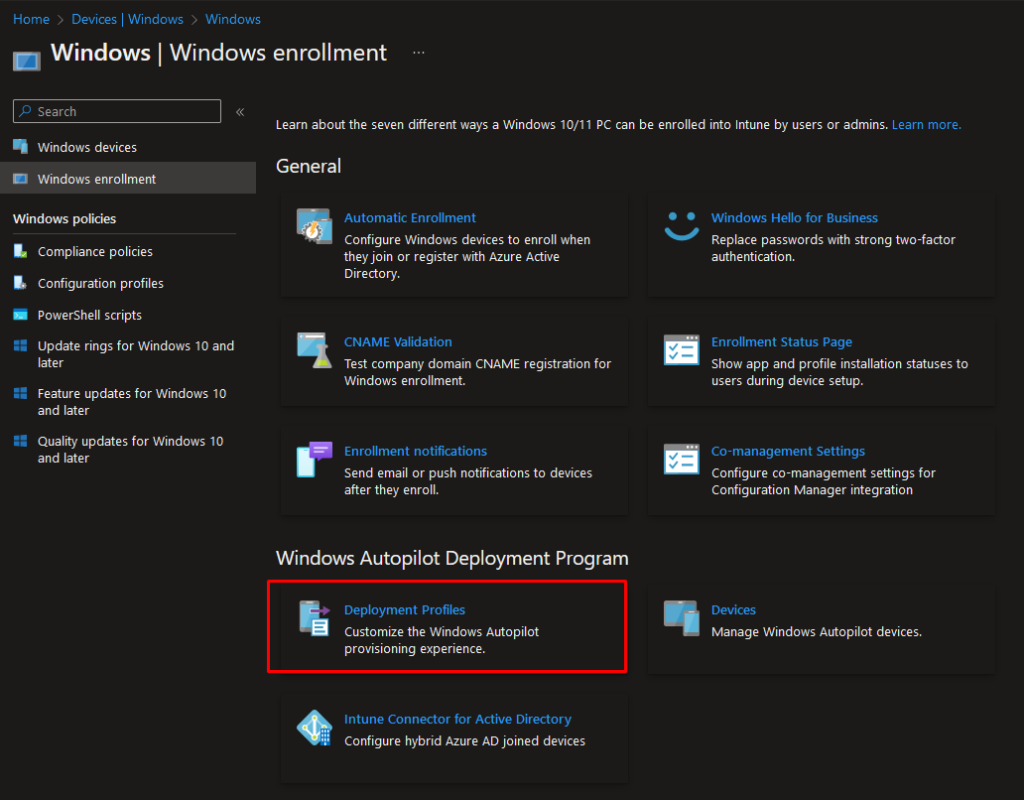The height and width of the screenshot is (800, 1024).
Task: Click the Deployment Profiles icon
Action: coord(314,618)
